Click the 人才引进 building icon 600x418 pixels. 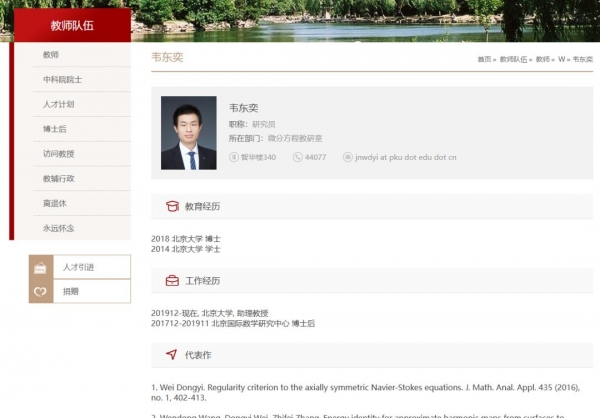[41, 267]
